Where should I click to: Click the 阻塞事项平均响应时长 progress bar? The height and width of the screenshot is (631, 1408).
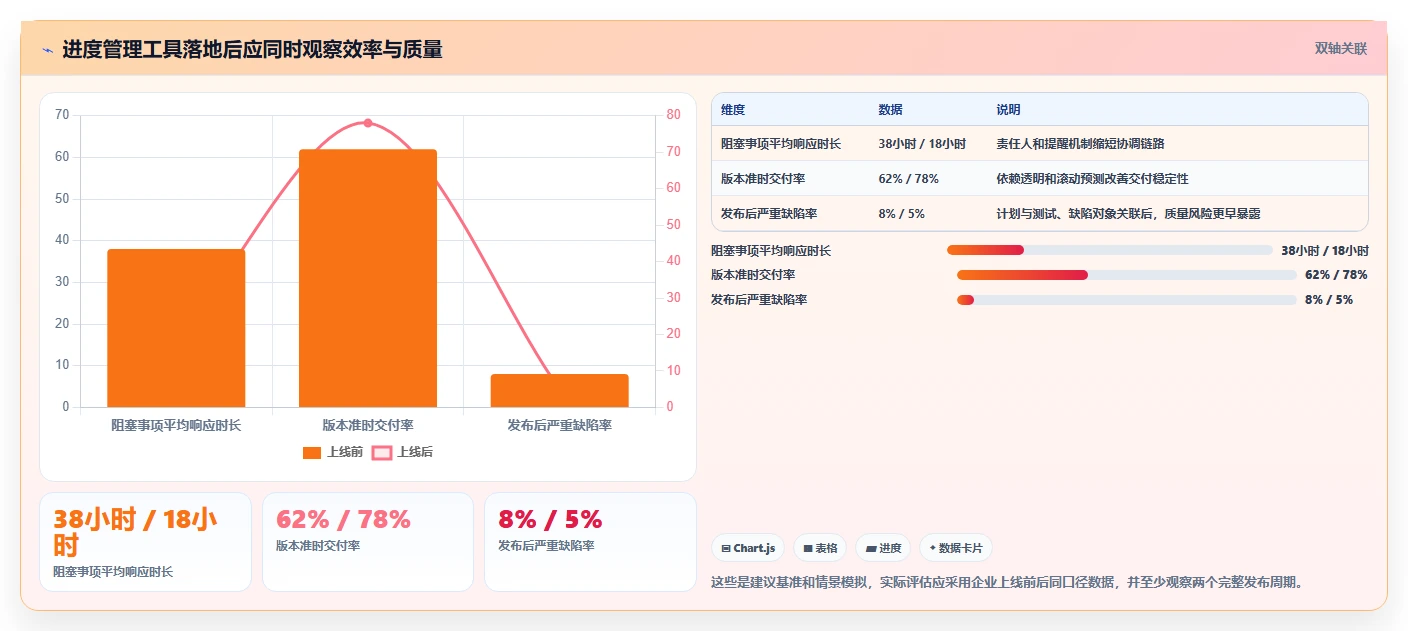click(x=1110, y=250)
